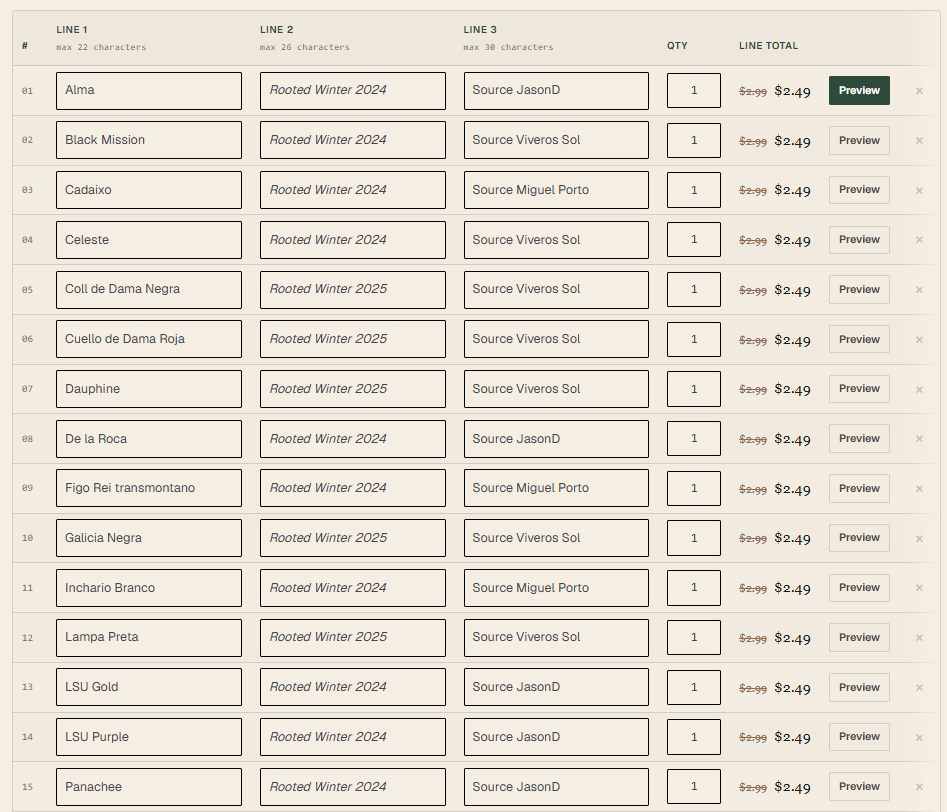The image size is (947, 812).
Task: Open Preview for LSU Purple row
Action: (x=859, y=737)
